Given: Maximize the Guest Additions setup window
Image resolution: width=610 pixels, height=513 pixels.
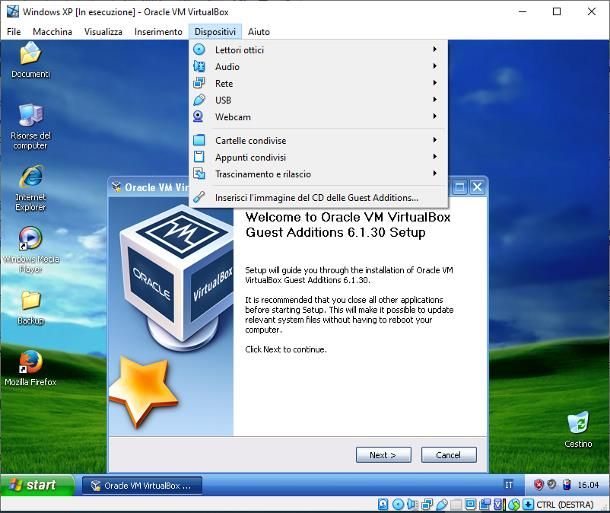Looking at the screenshot, I should pos(459,187).
